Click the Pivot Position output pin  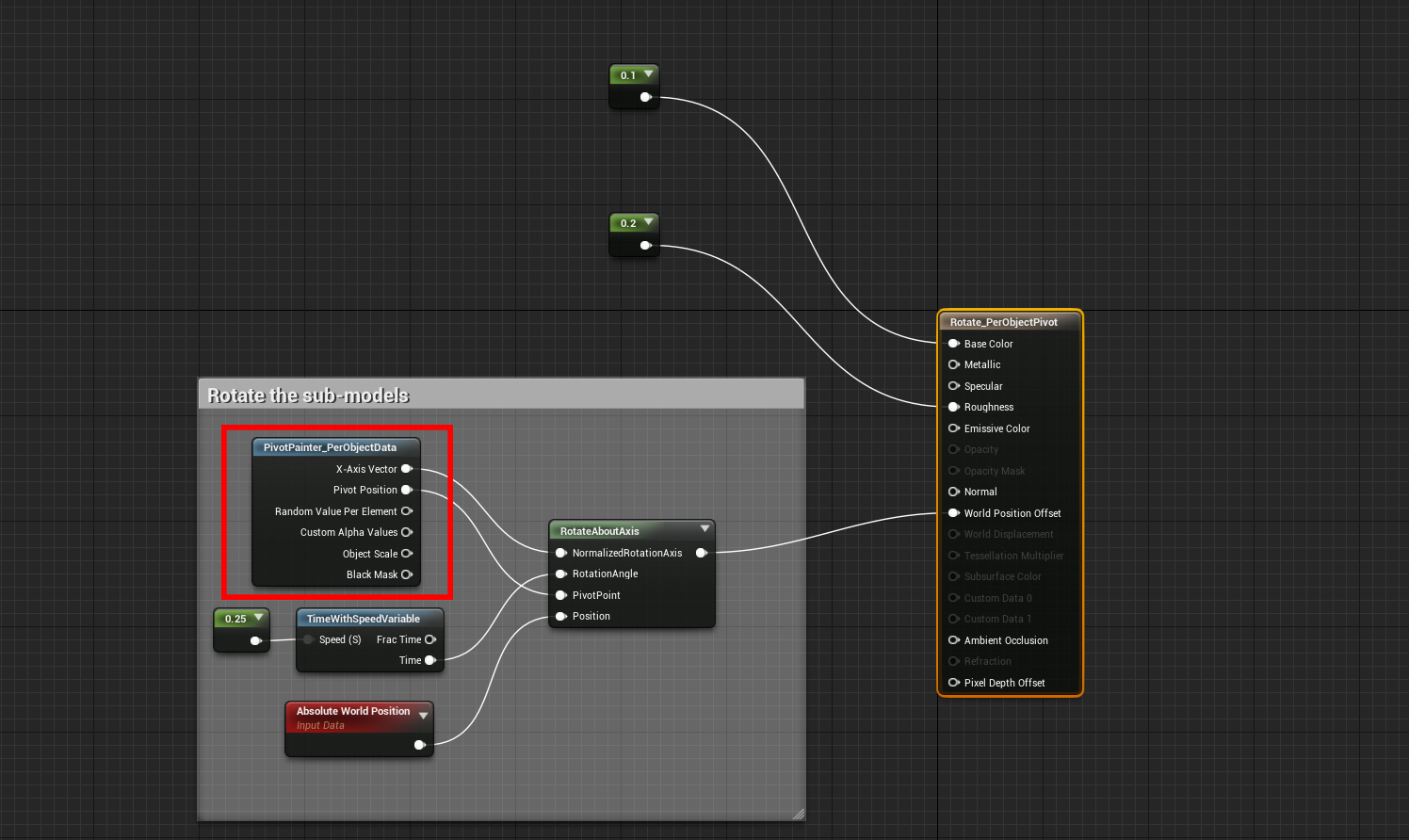coord(407,490)
